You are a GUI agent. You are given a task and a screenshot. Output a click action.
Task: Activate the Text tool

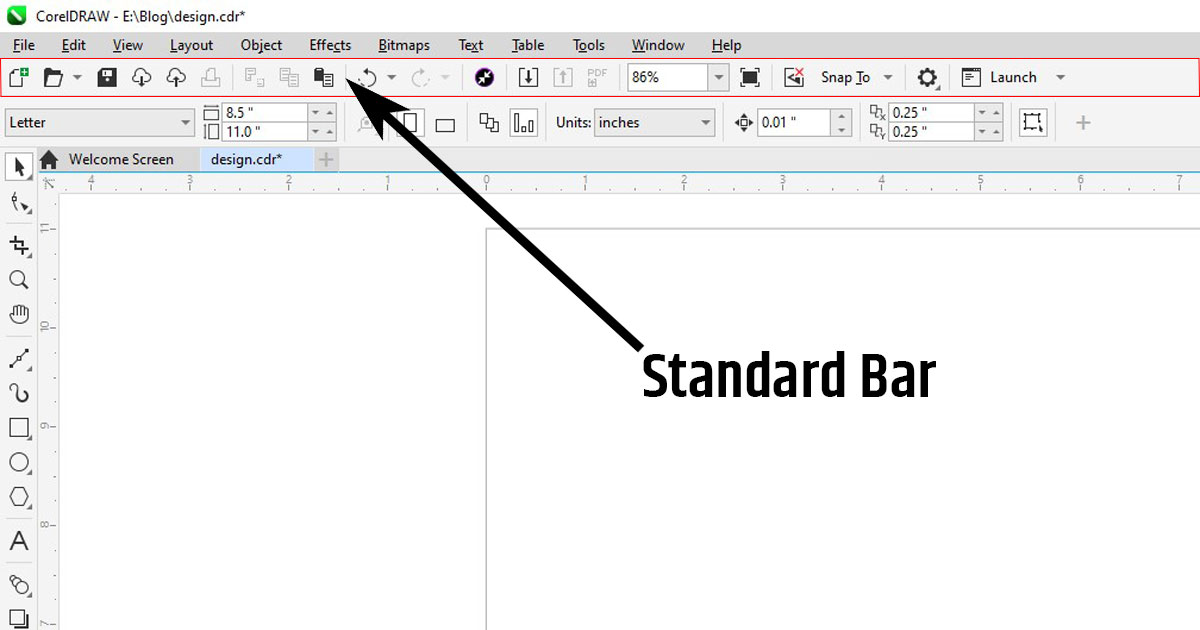[18, 542]
